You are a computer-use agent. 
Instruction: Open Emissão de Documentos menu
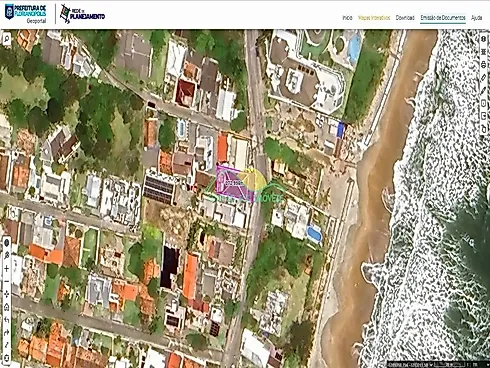pyautogui.click(x=443, y=18)
